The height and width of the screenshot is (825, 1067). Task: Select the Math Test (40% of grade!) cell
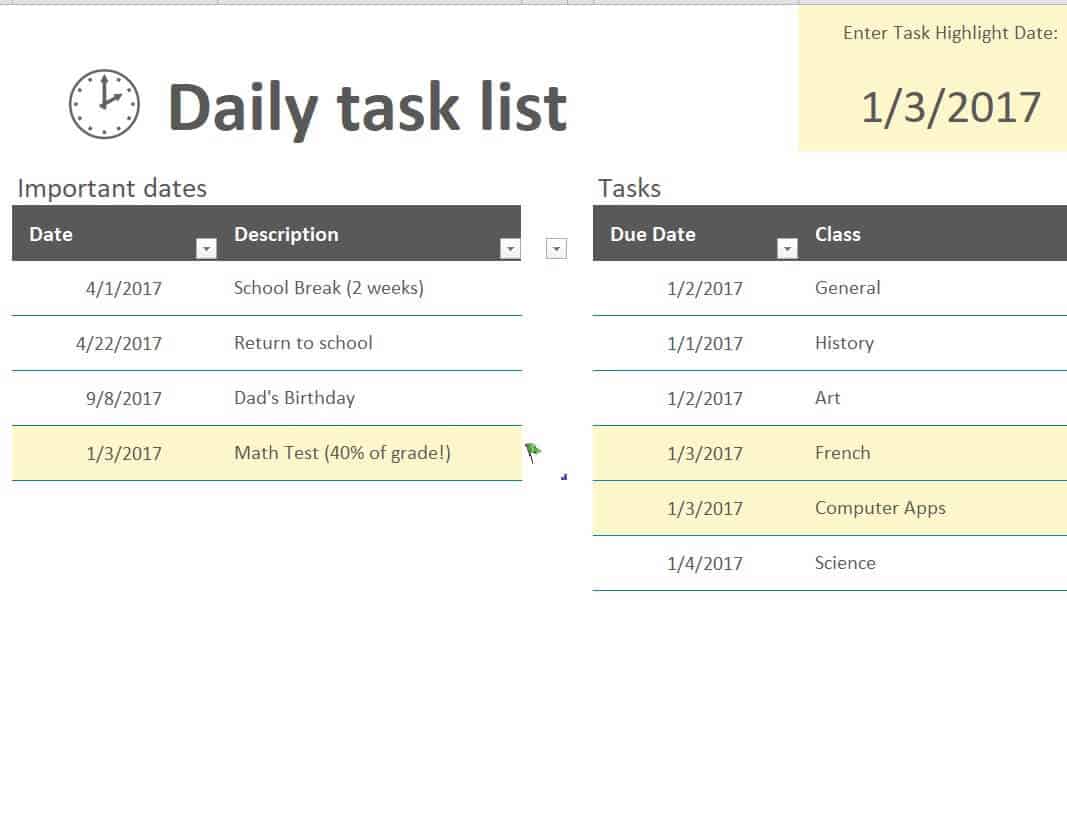(371, 453)
